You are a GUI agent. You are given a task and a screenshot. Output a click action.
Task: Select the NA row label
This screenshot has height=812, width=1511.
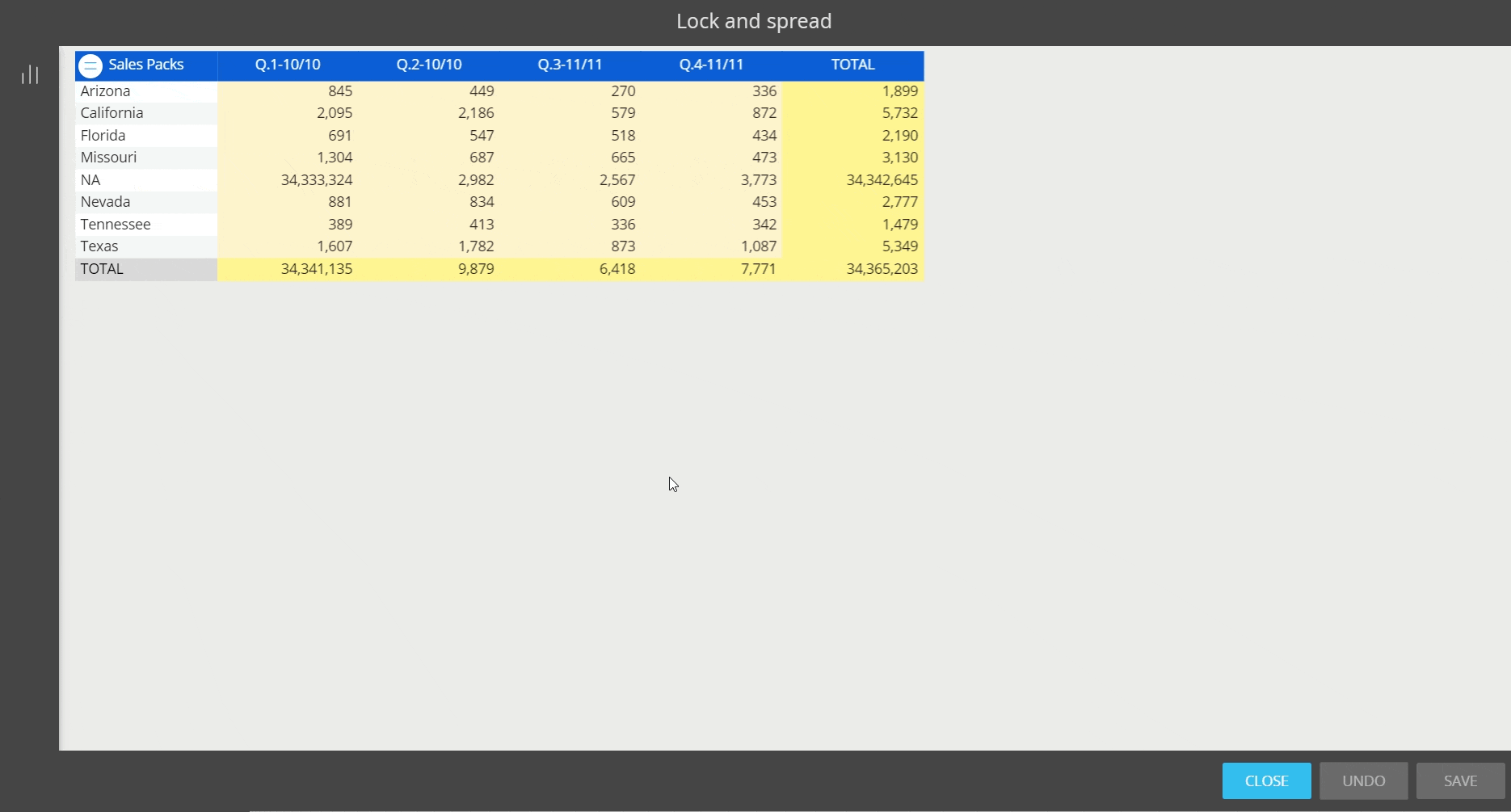[x=90, y=180]
